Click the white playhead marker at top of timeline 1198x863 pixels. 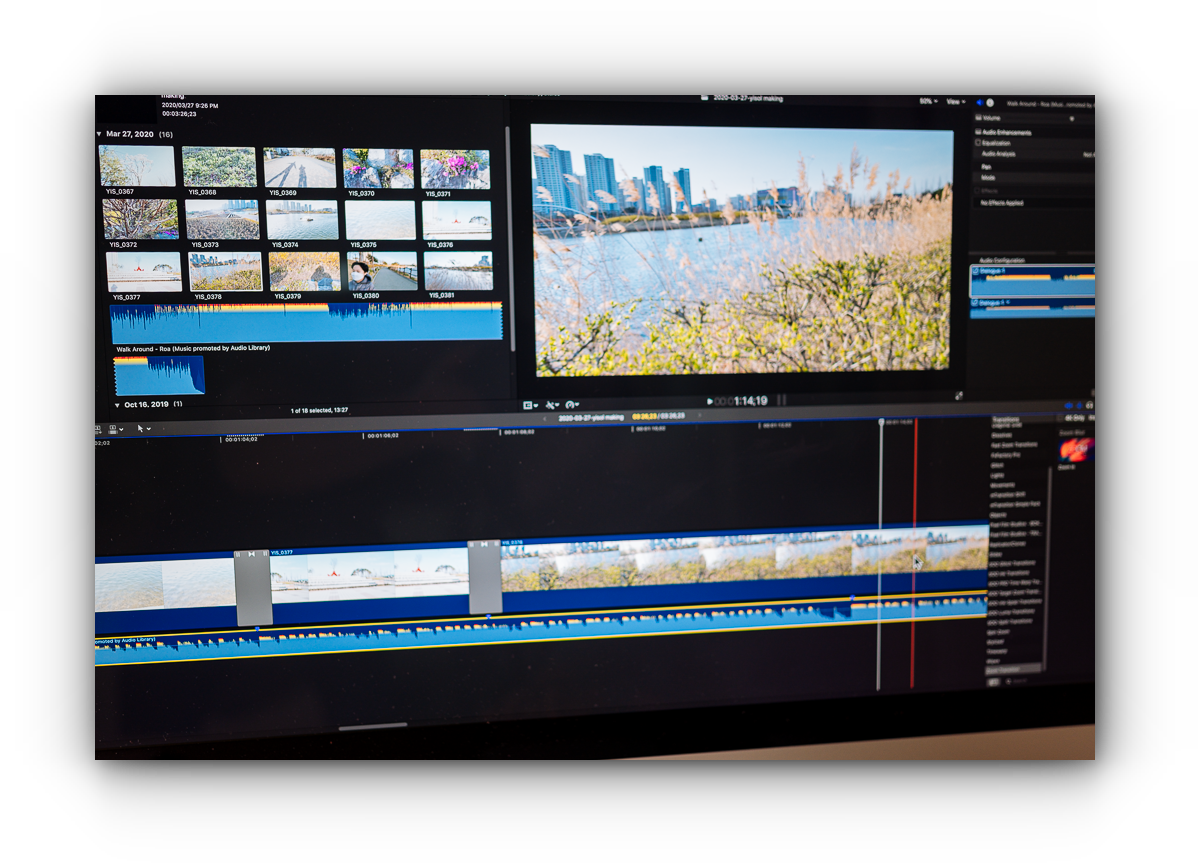point(881,422)
